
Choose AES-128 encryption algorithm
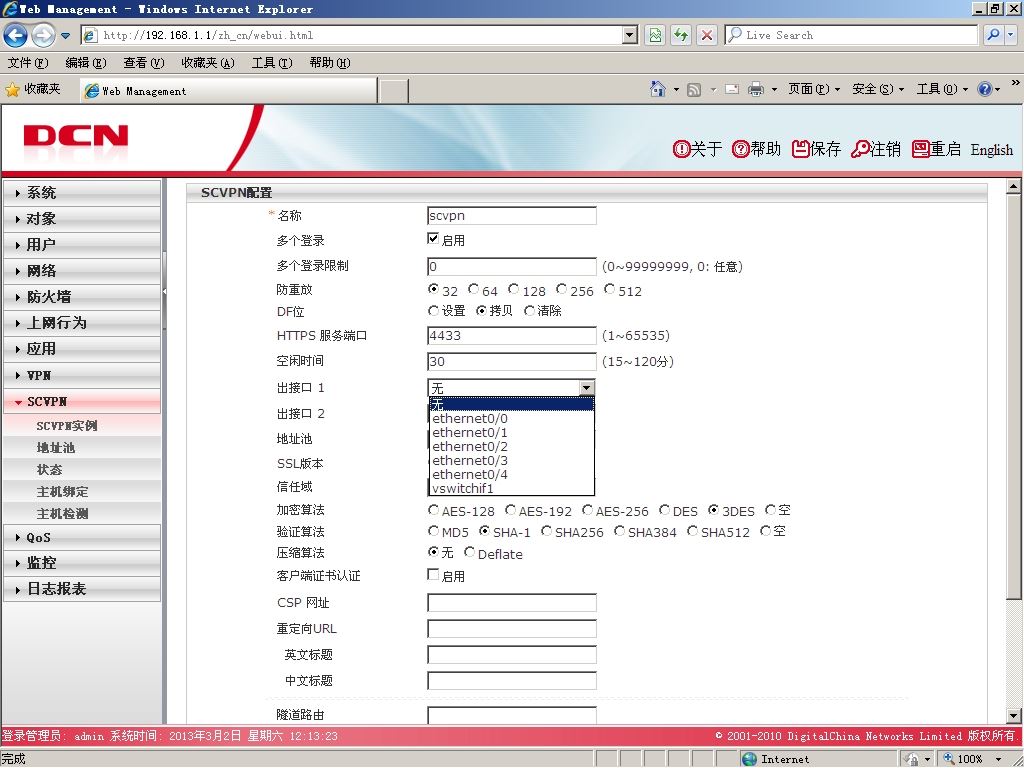(x=433, y=510)
